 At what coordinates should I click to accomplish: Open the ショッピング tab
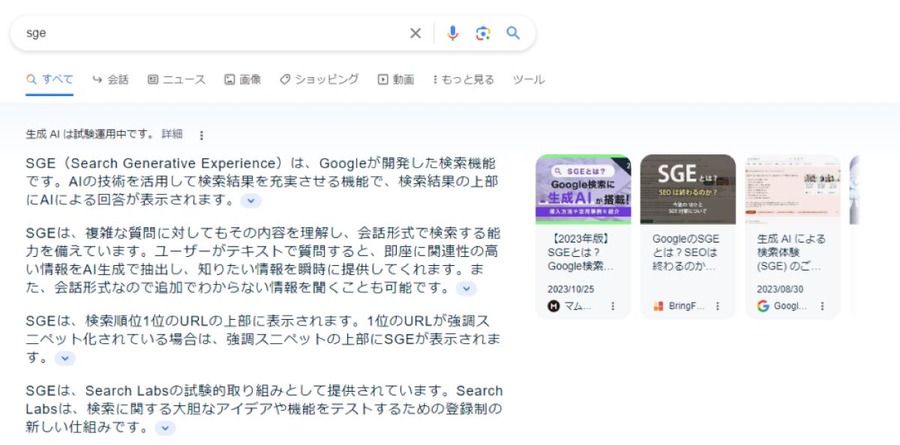pos(319,79)
